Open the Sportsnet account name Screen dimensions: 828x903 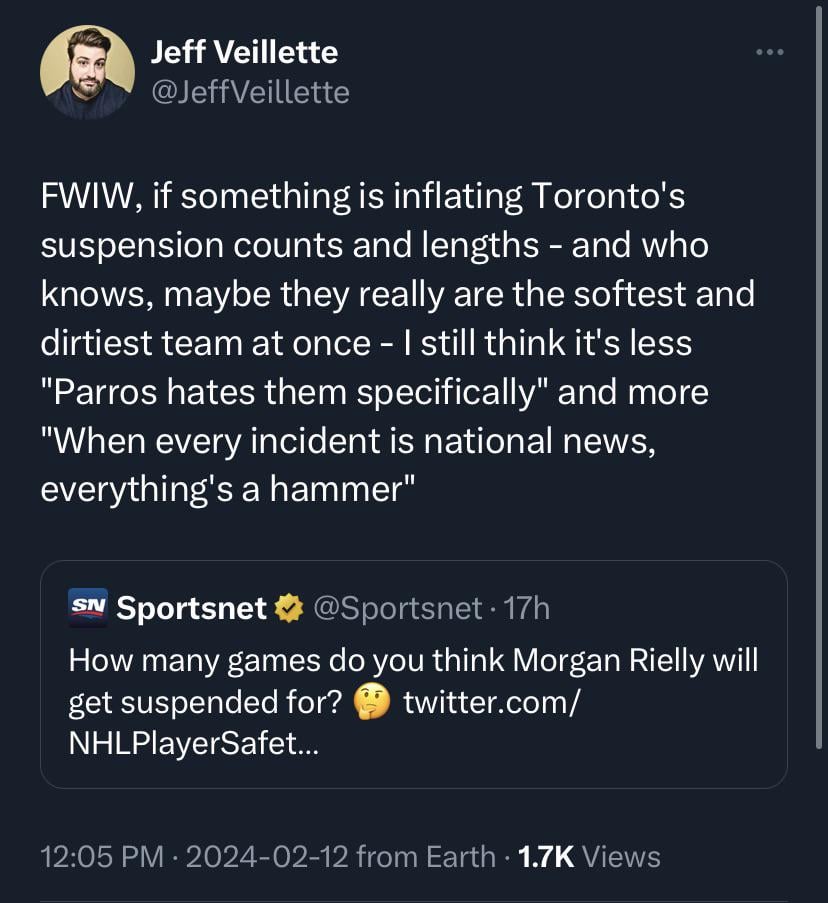tap(192, 607)
